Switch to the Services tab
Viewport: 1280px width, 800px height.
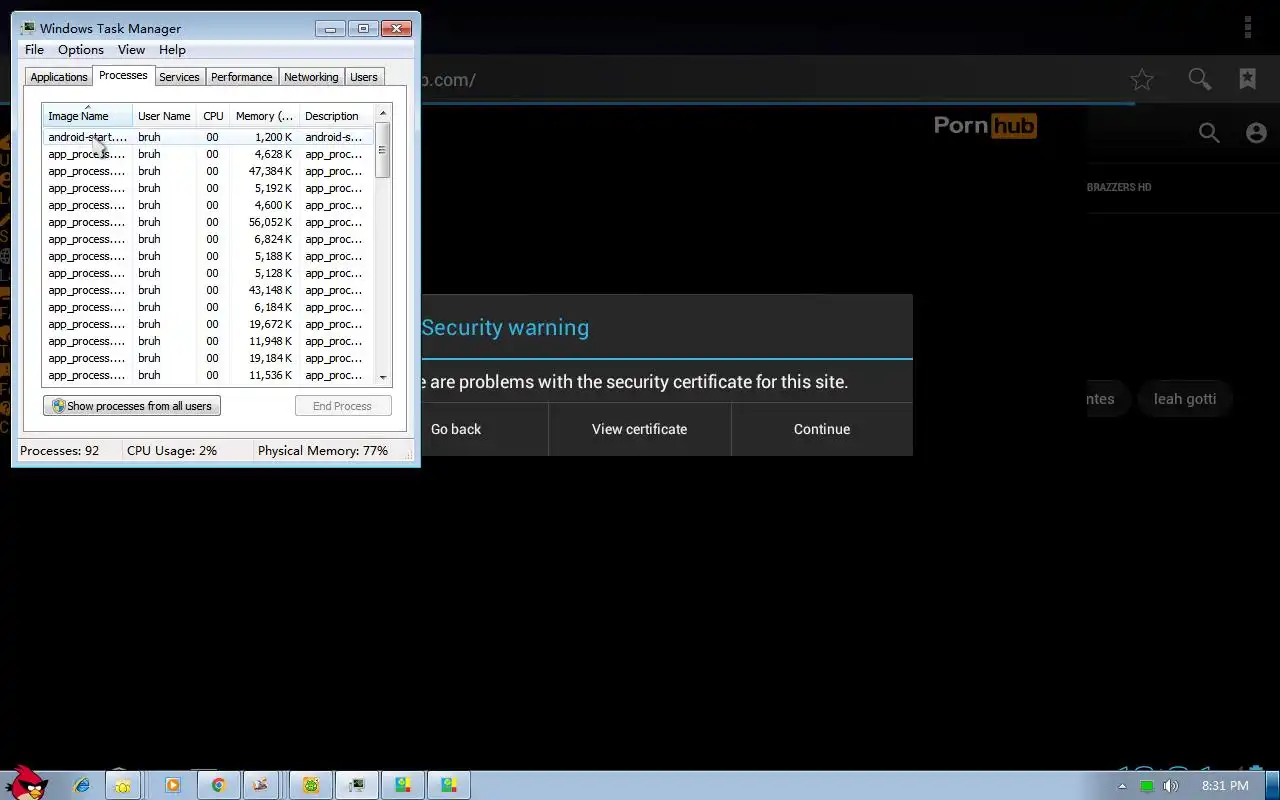[x=179, y=77]
